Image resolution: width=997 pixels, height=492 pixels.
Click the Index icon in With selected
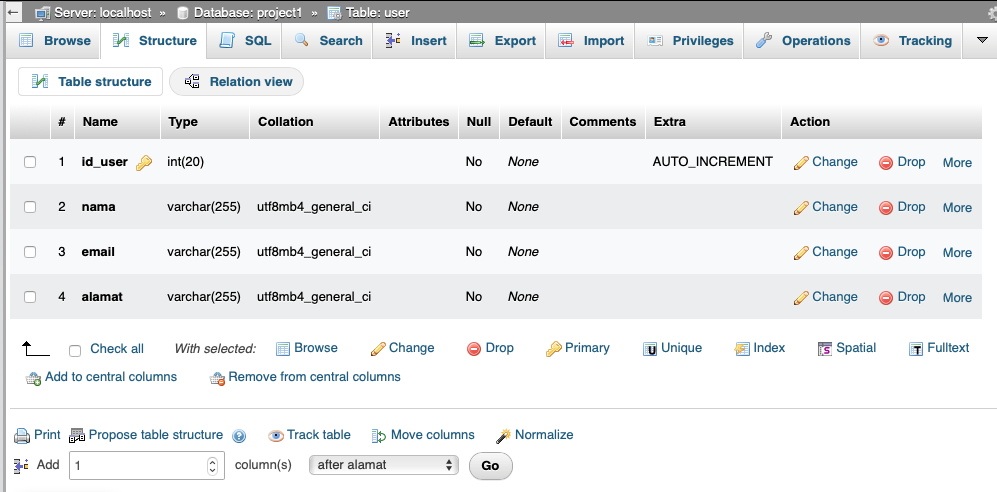tap(742, 349)
